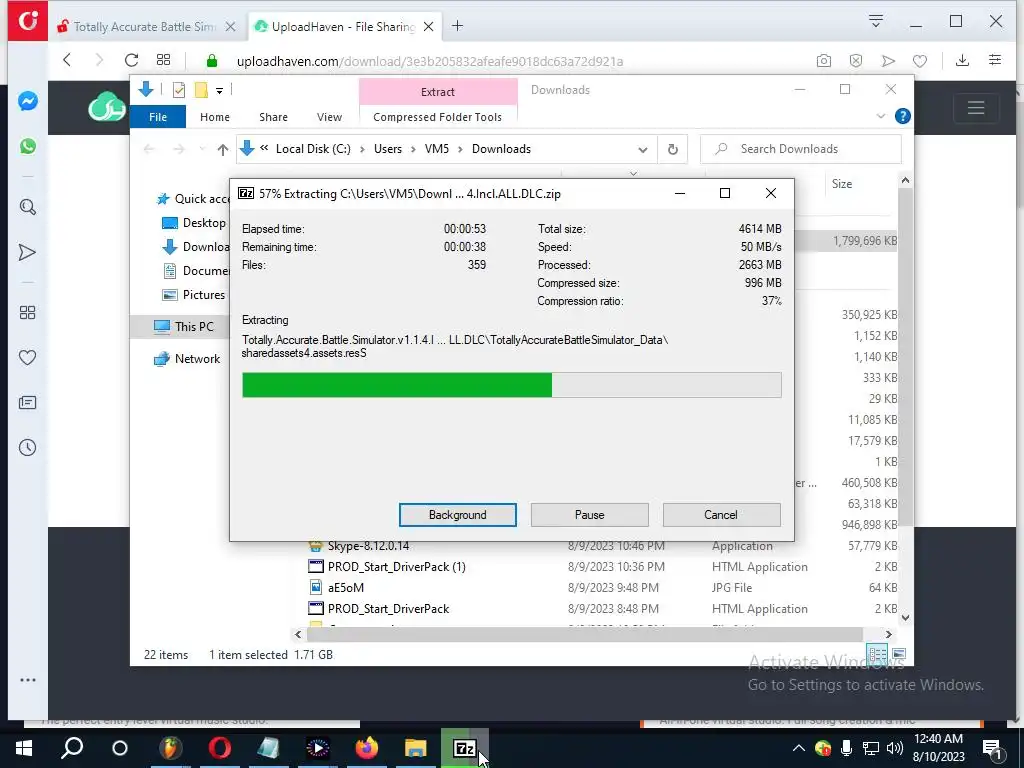1024x768 pixels.
Task: Open bookmarks heart icon in Opera sidebar
Action: tap(27, 358)
